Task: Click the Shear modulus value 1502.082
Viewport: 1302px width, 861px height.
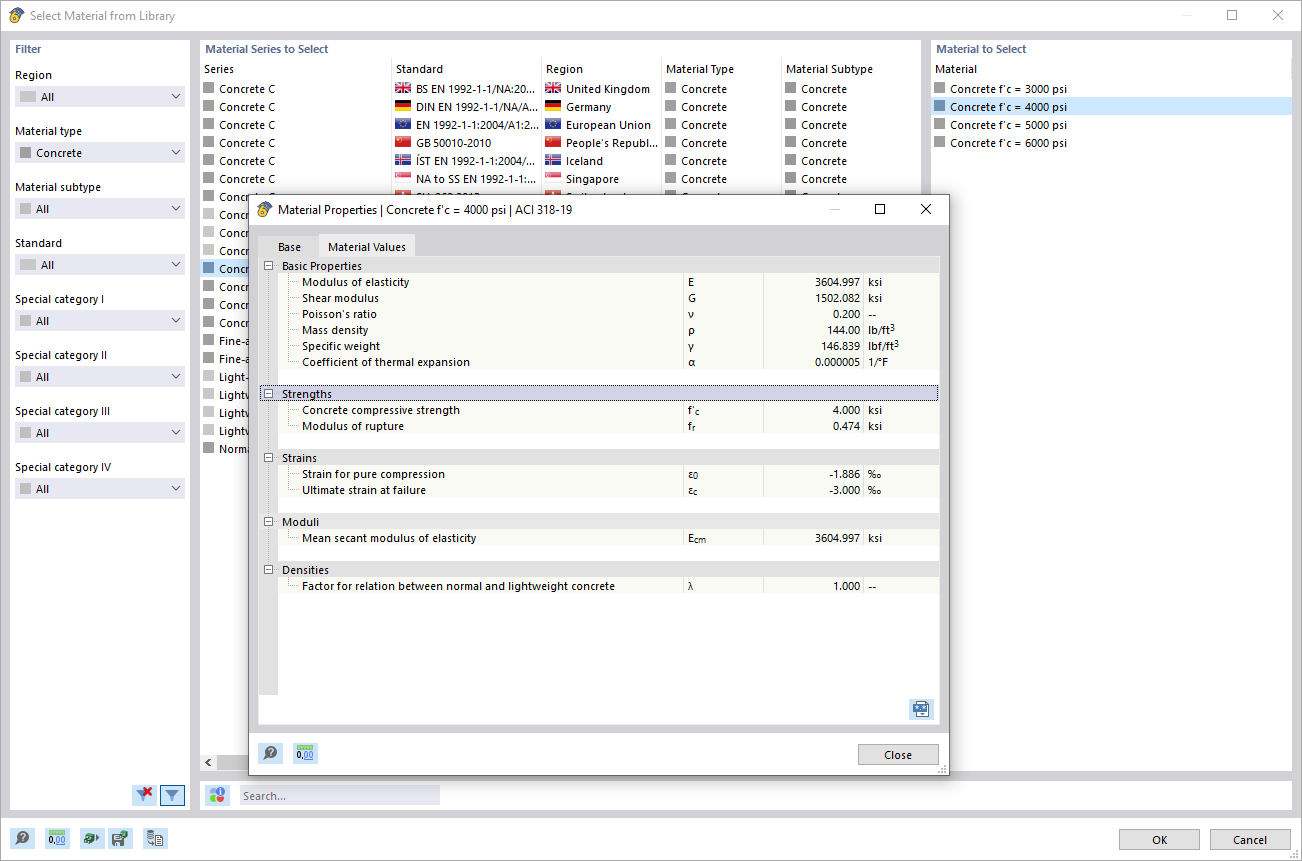Action: (837, 298)
